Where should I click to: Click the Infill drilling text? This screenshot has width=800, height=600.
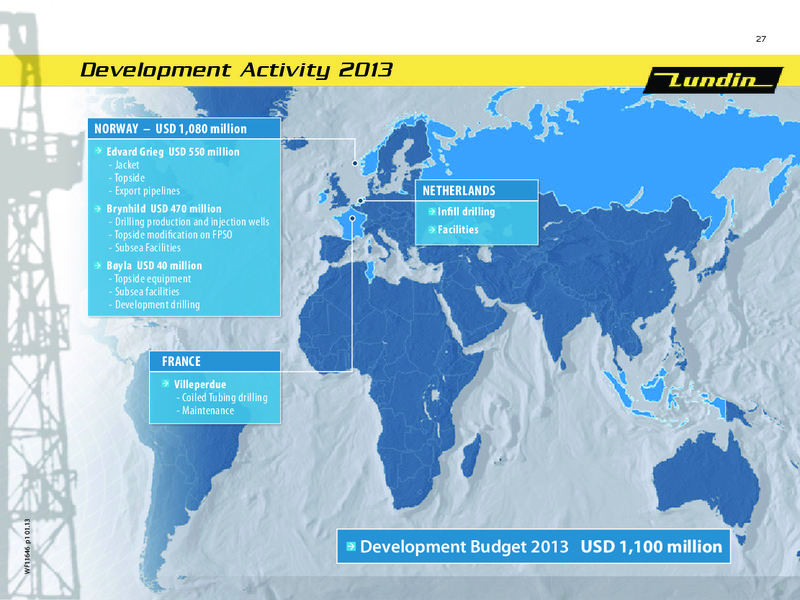pos(466,212)
